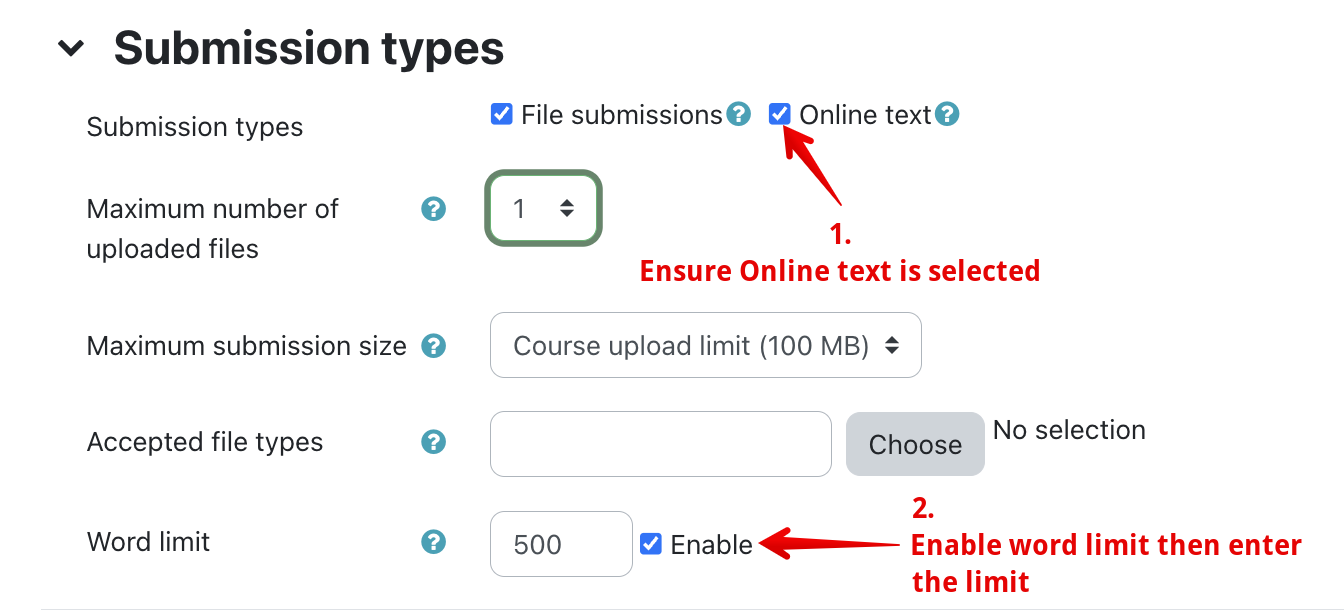Open the maximum uploaded files number dropdown
Image resolution: width=1344 pixels, height=612 pixels.
(x=544, y=208)
